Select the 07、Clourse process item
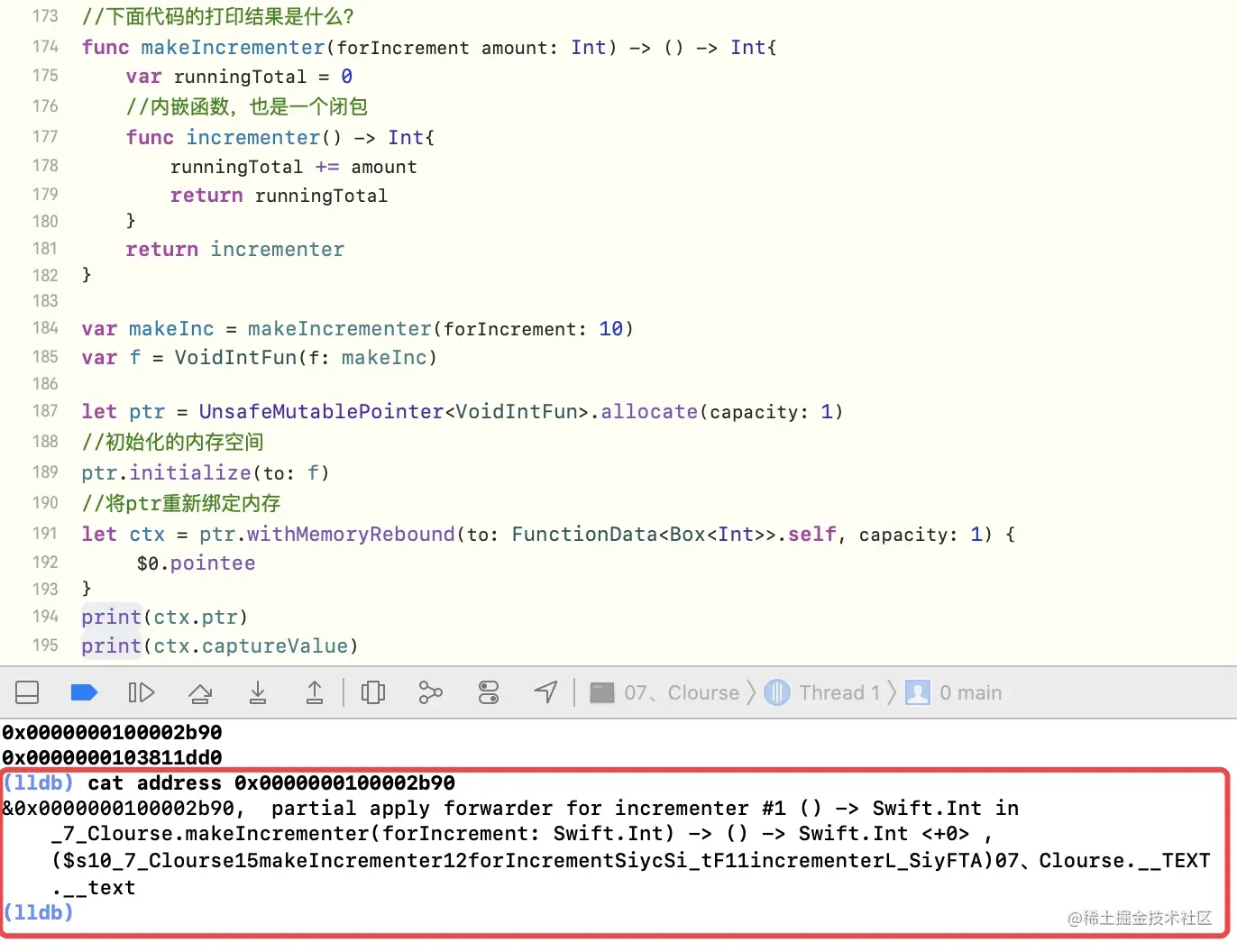This screenshot has height=952, width=1237. click(665, 692)
